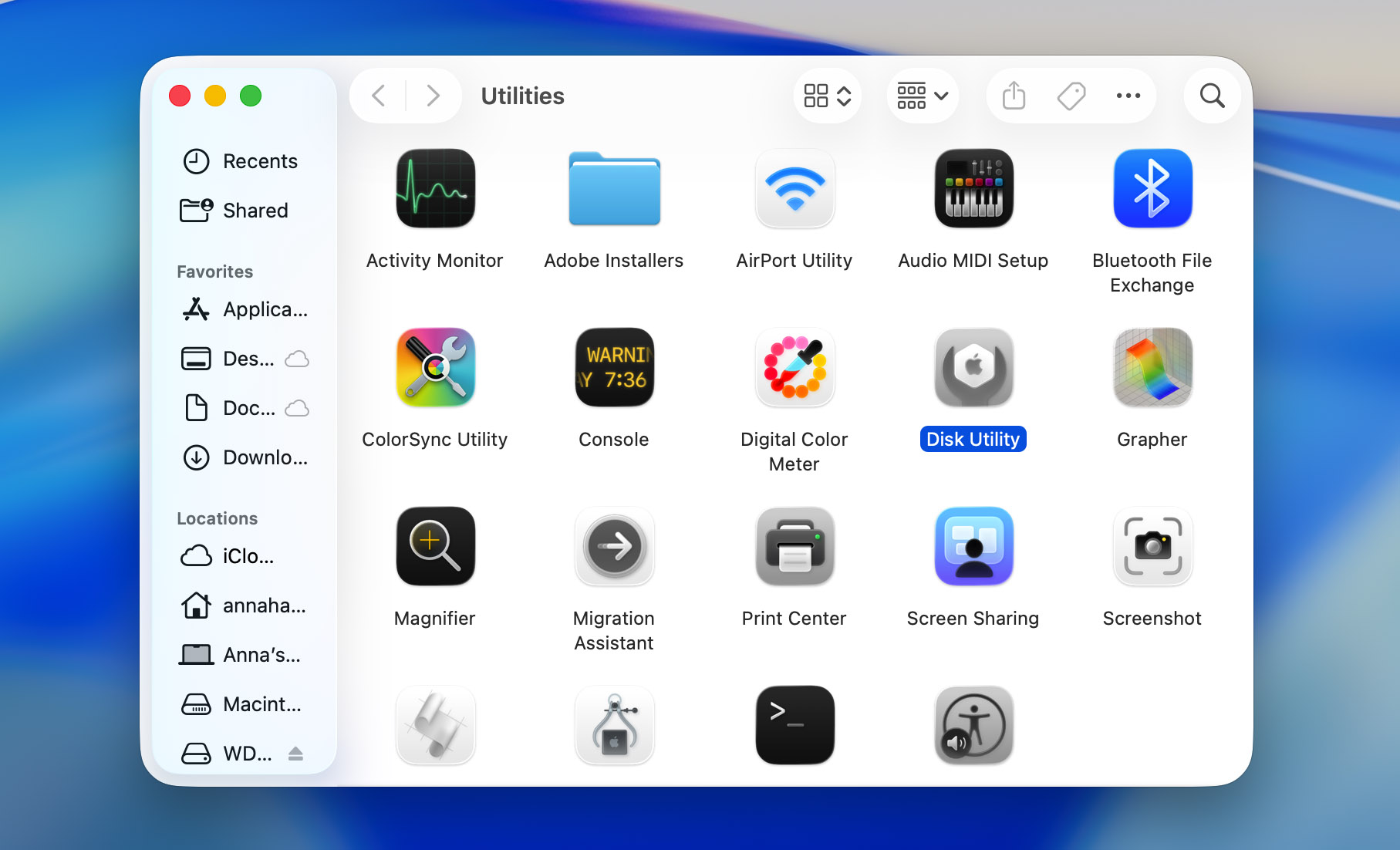1400x850 pixels.
Task: Click the Favorites section header
Action: (x=215, y=272)
